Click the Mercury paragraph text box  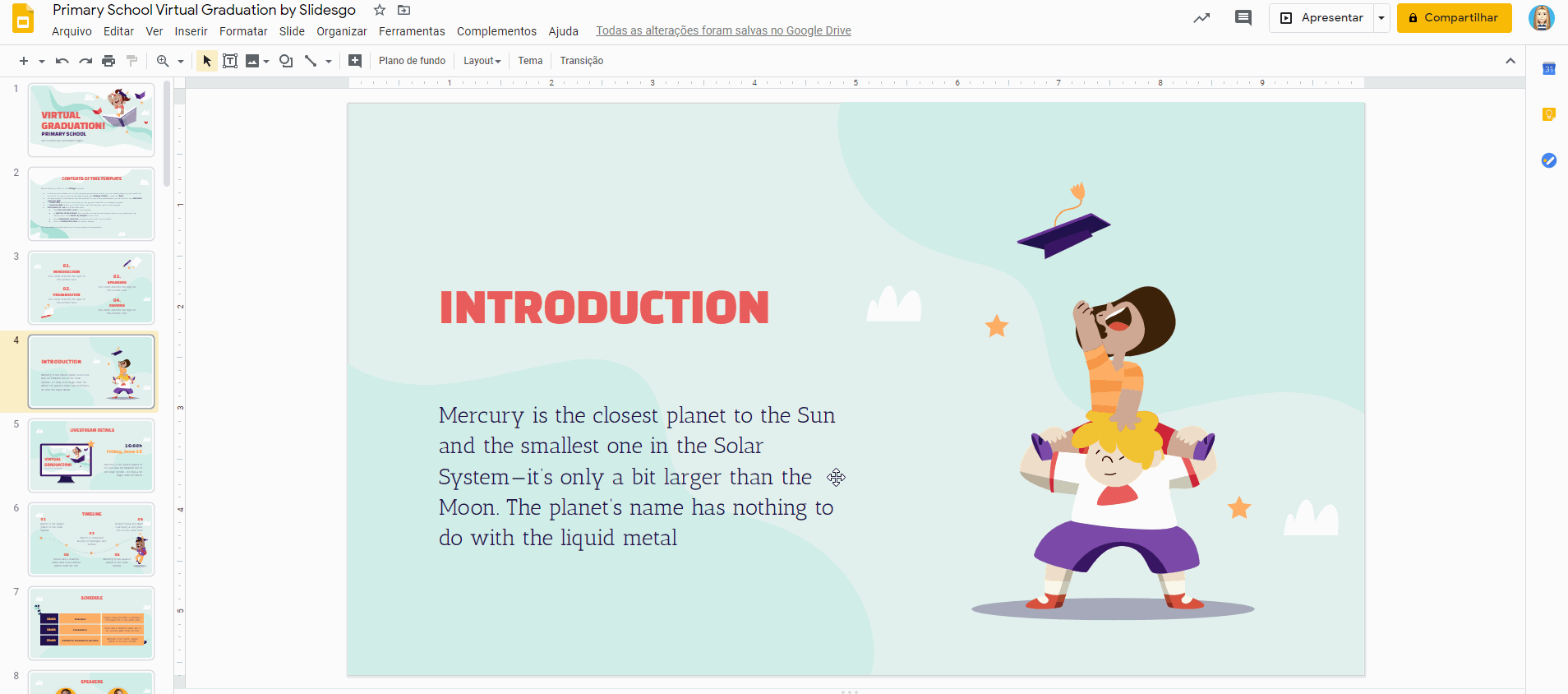[x=637, y=476]
